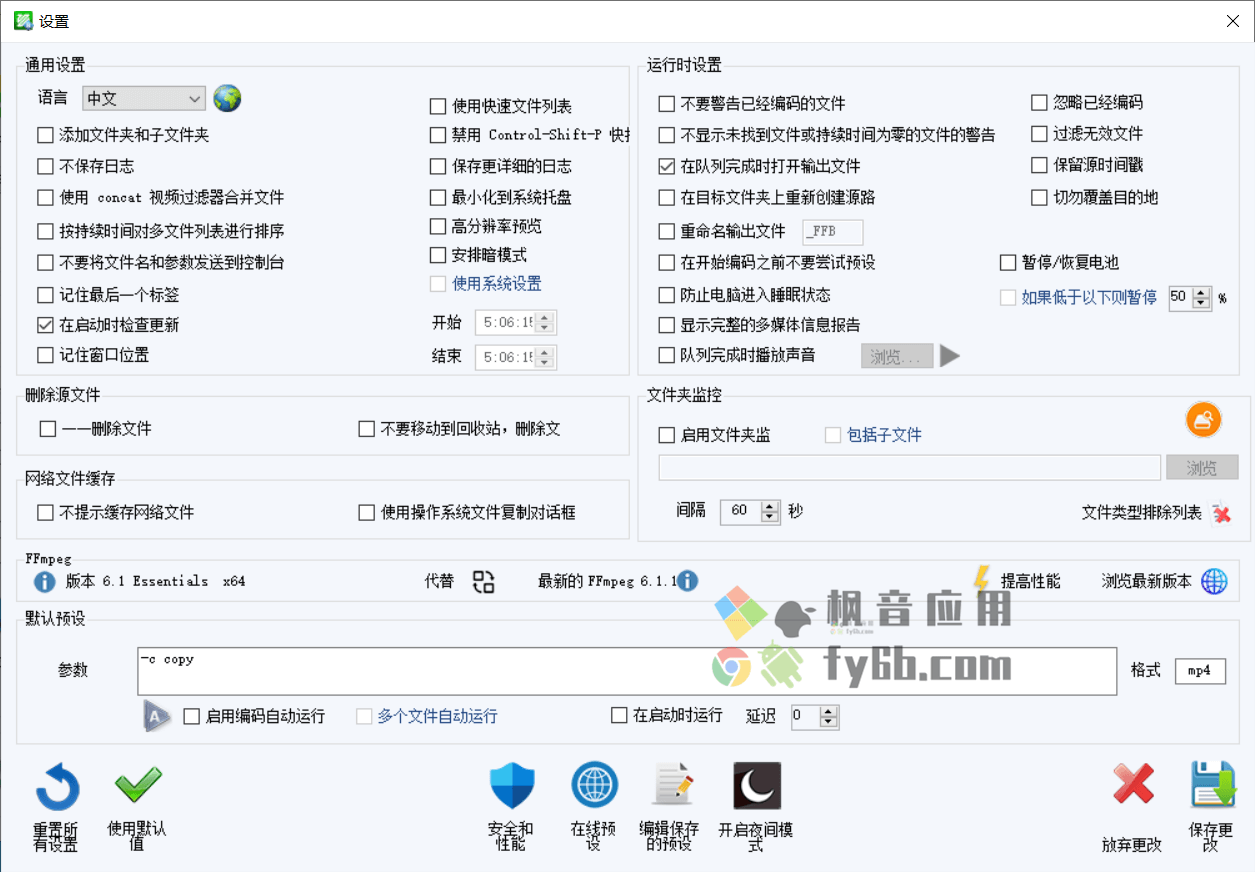This screenshot has width=1255, height=872.
Task: Click the play sound triangle icon
Action: point(950,356)
